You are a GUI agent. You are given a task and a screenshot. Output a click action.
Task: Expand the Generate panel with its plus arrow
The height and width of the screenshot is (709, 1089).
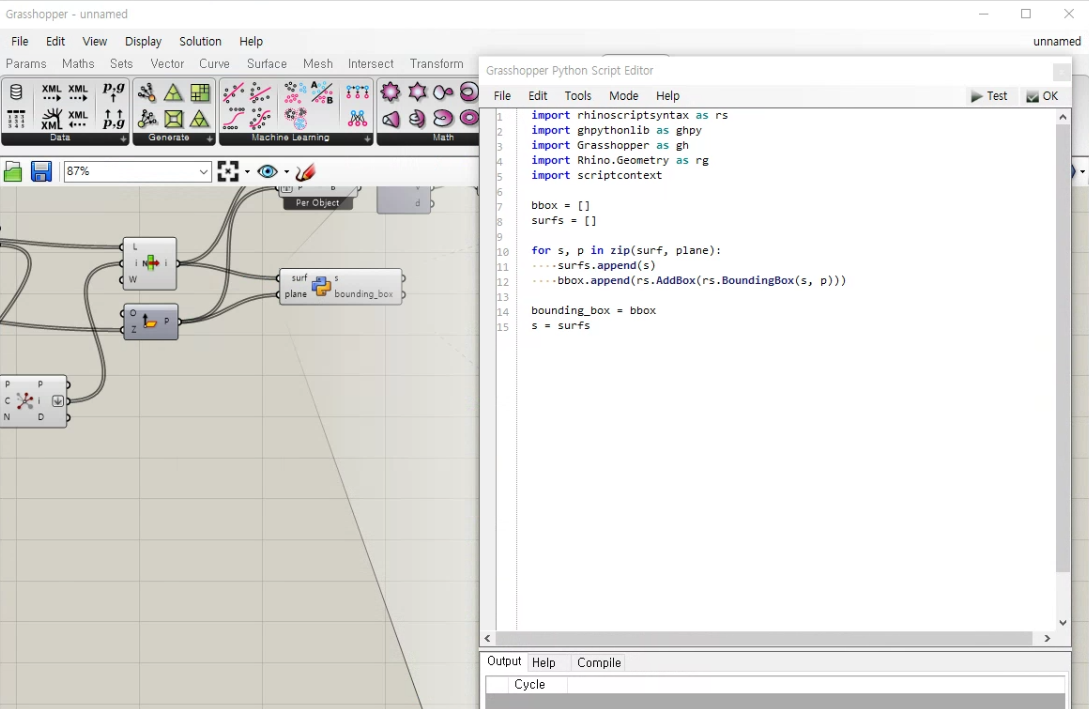coord(210,139)
